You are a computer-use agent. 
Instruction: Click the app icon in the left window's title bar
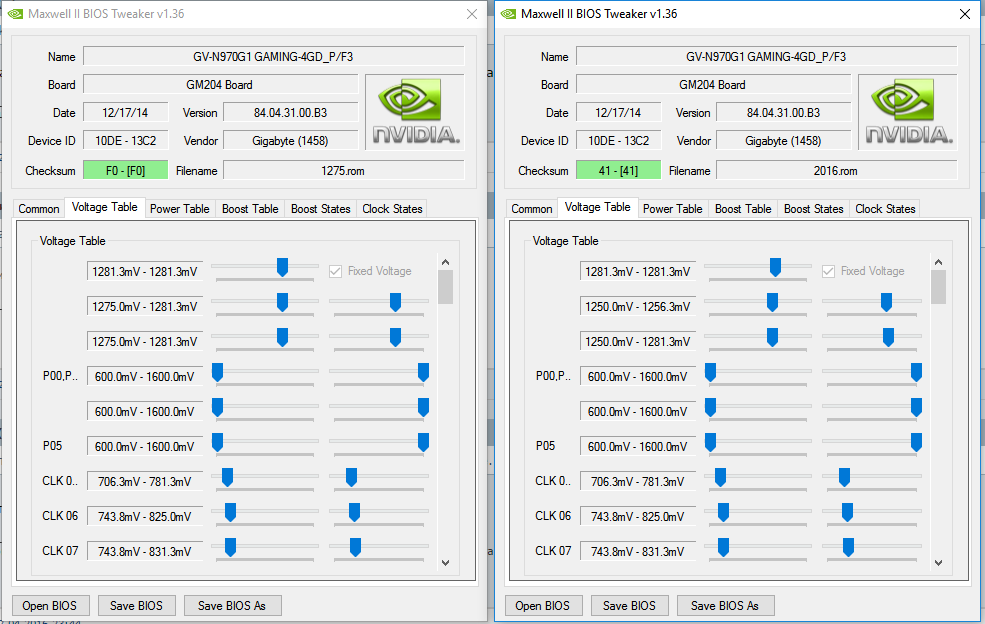15,14
